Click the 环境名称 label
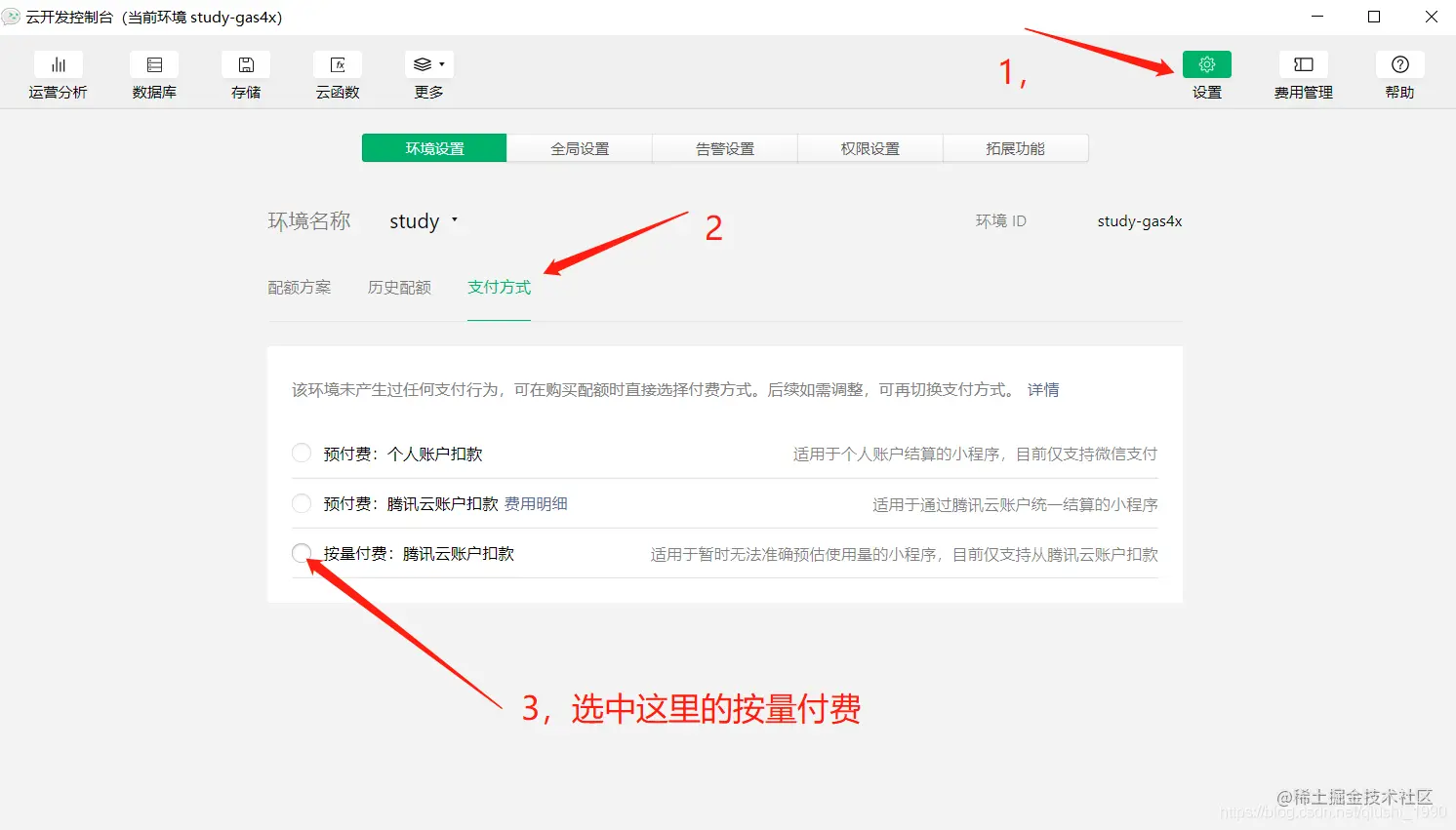The height and width of the screenshot is (830, 1456). click(309, 221)
